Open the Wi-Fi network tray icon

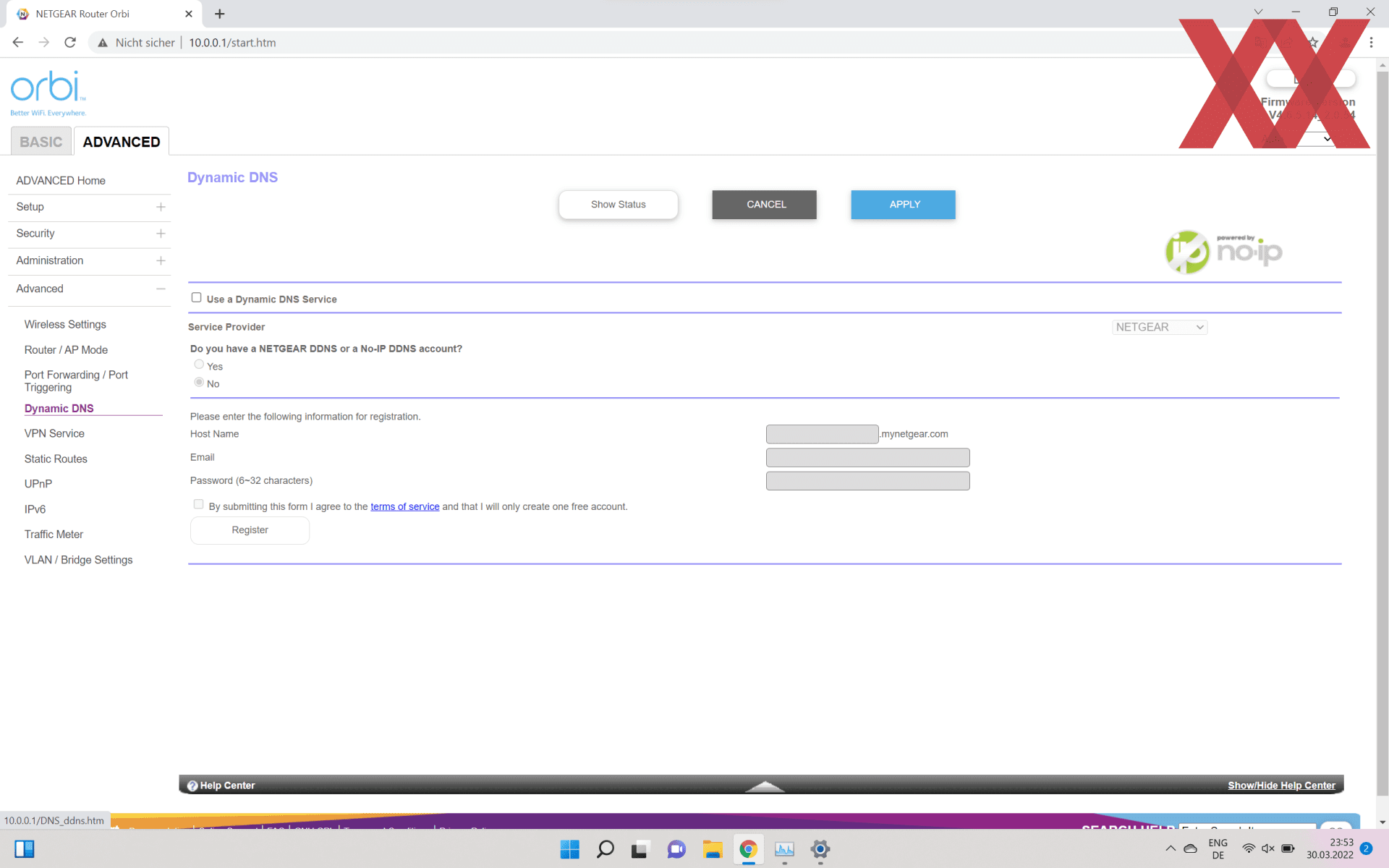(1249, 848)
